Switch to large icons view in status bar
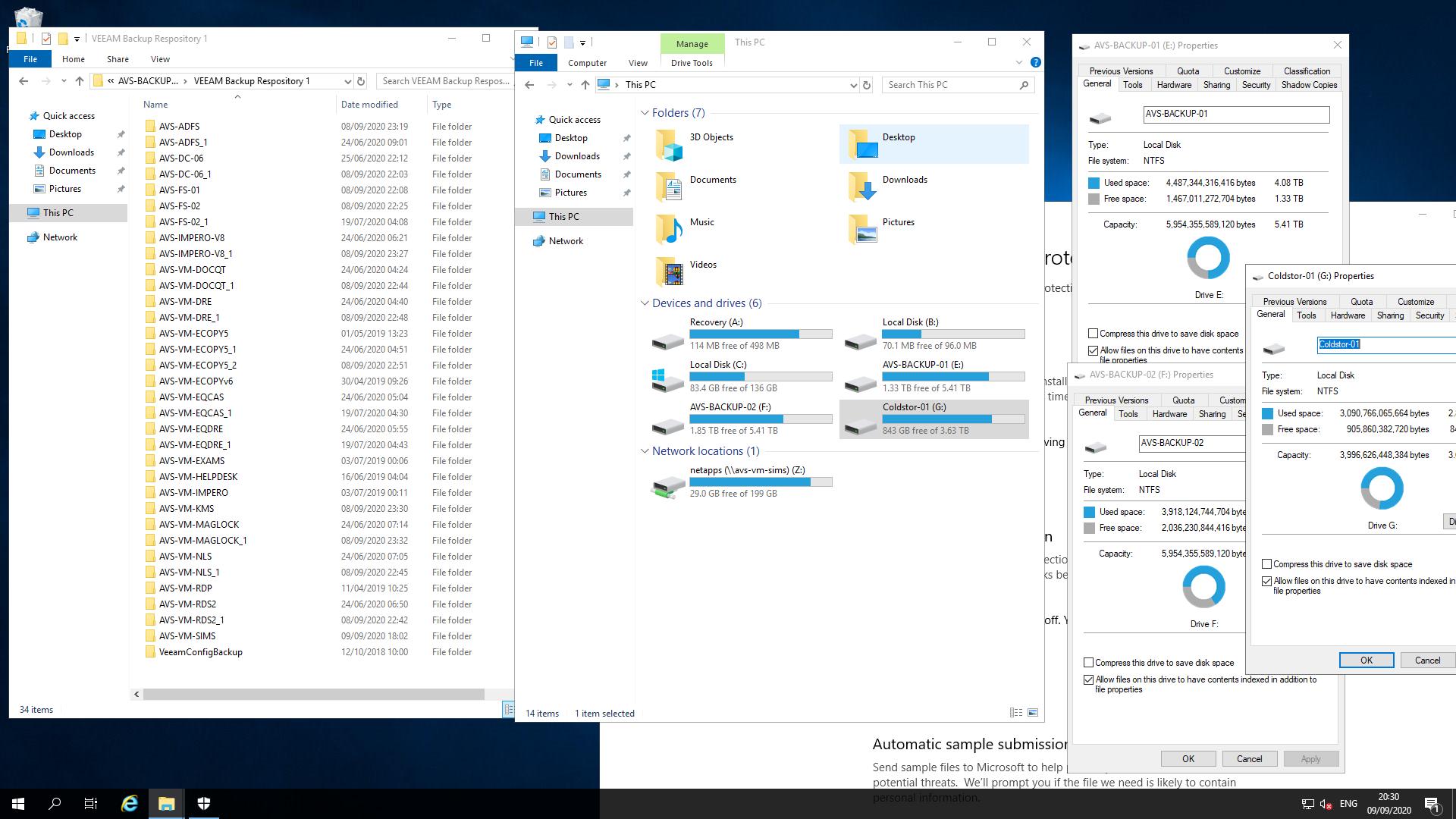Screen dimensions: 1456x819 (1032, 713)
